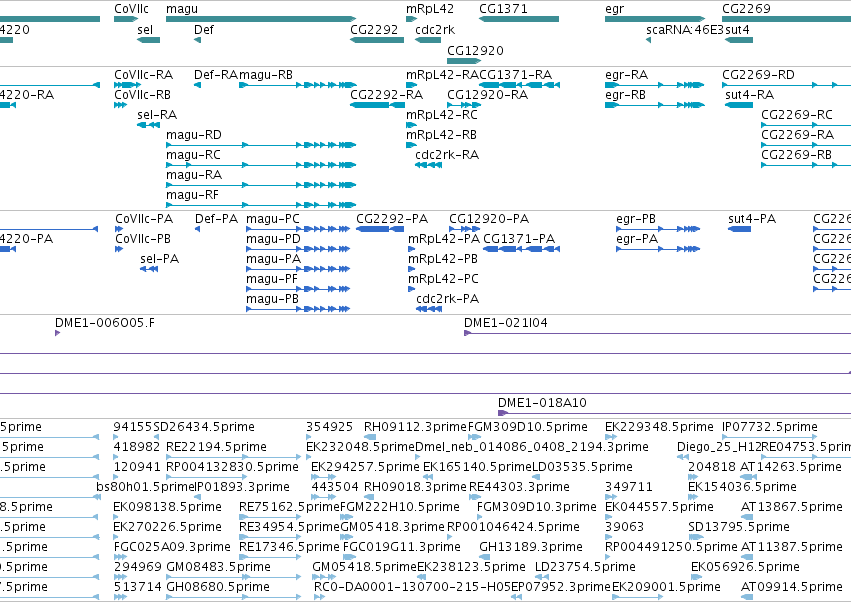Select the EK229348.5prime EST glyph

pyautogui.click(x=611, y=437)
